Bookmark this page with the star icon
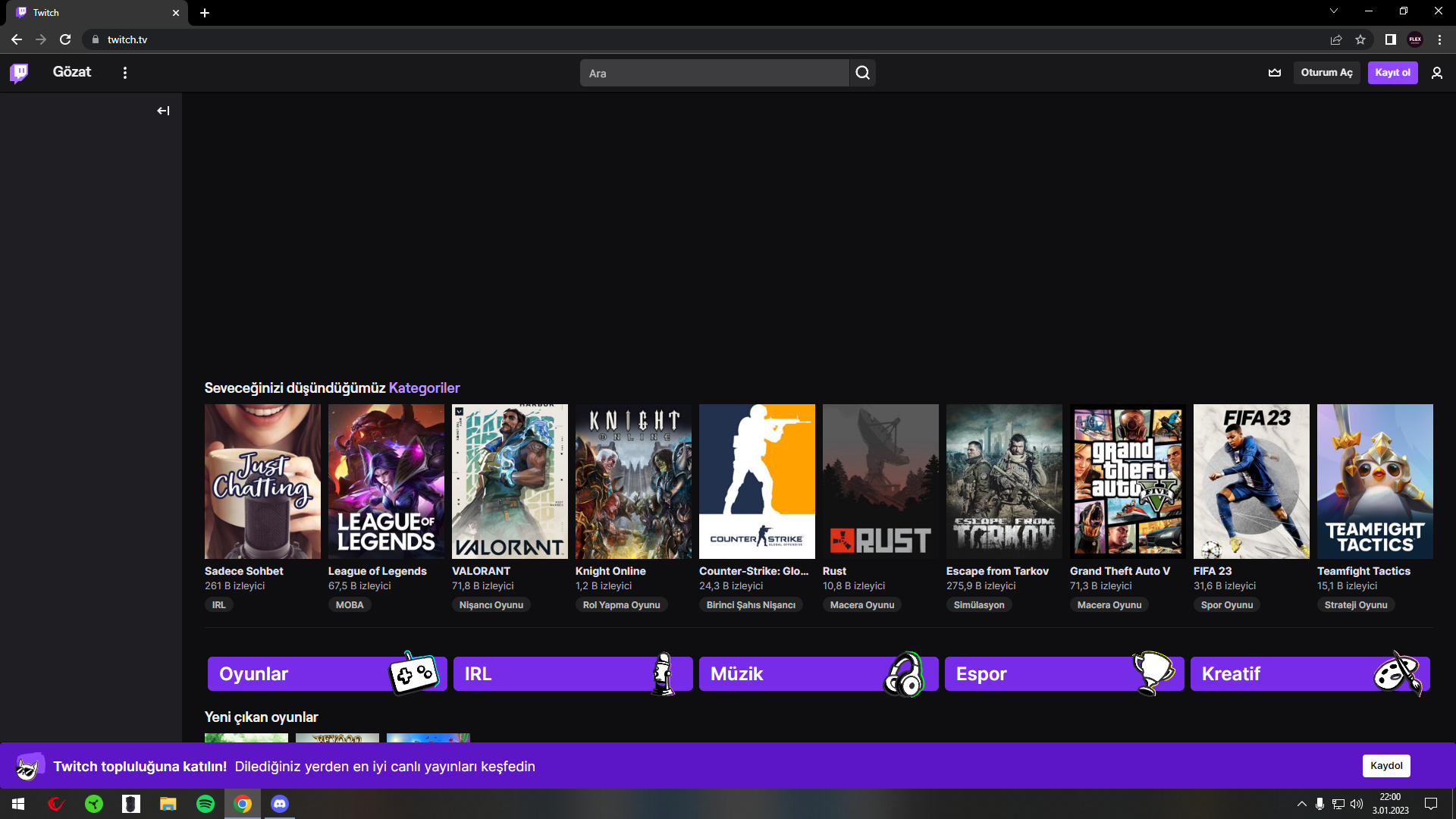 click(1360, 39)
